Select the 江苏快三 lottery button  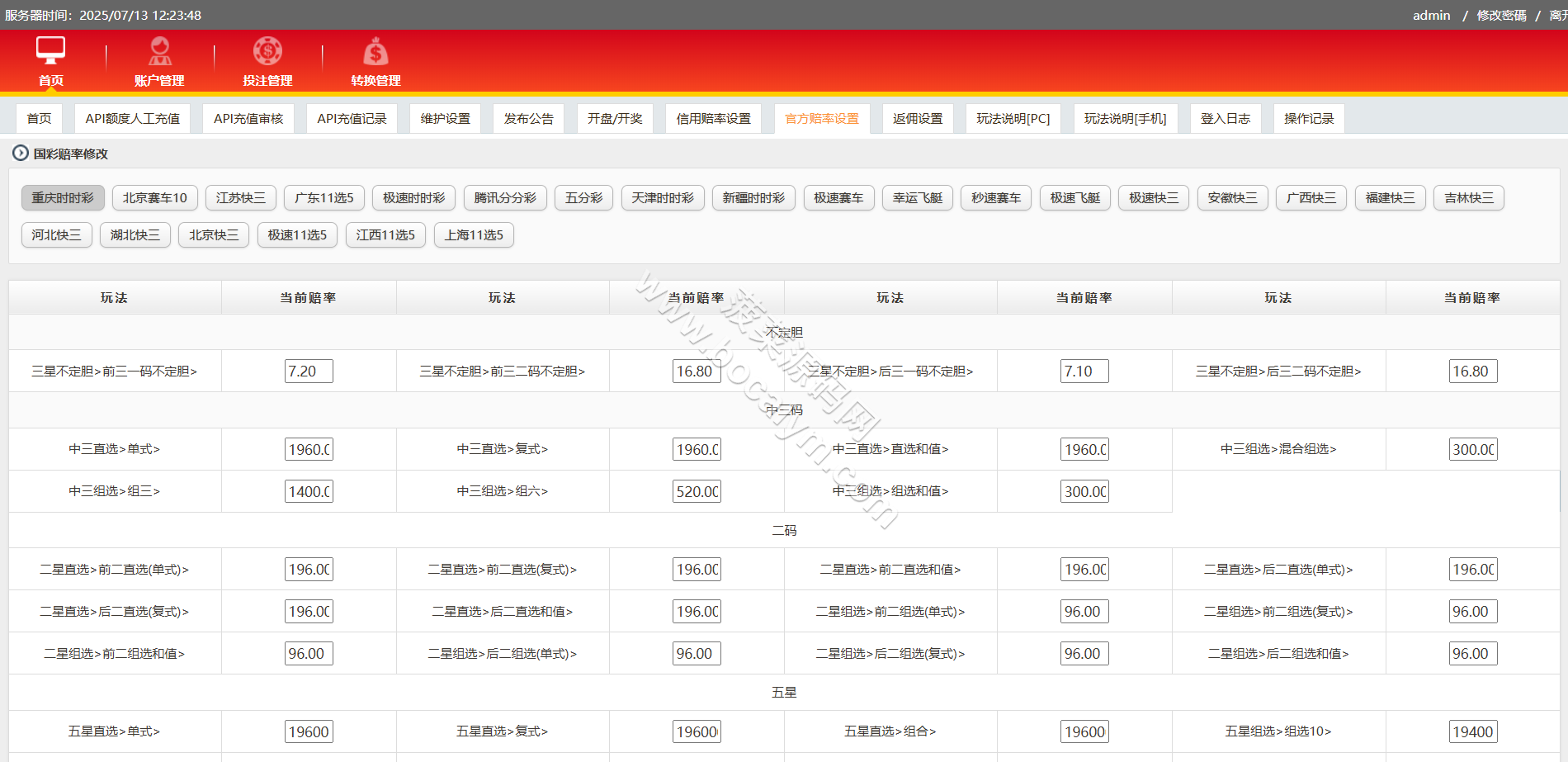241,197
